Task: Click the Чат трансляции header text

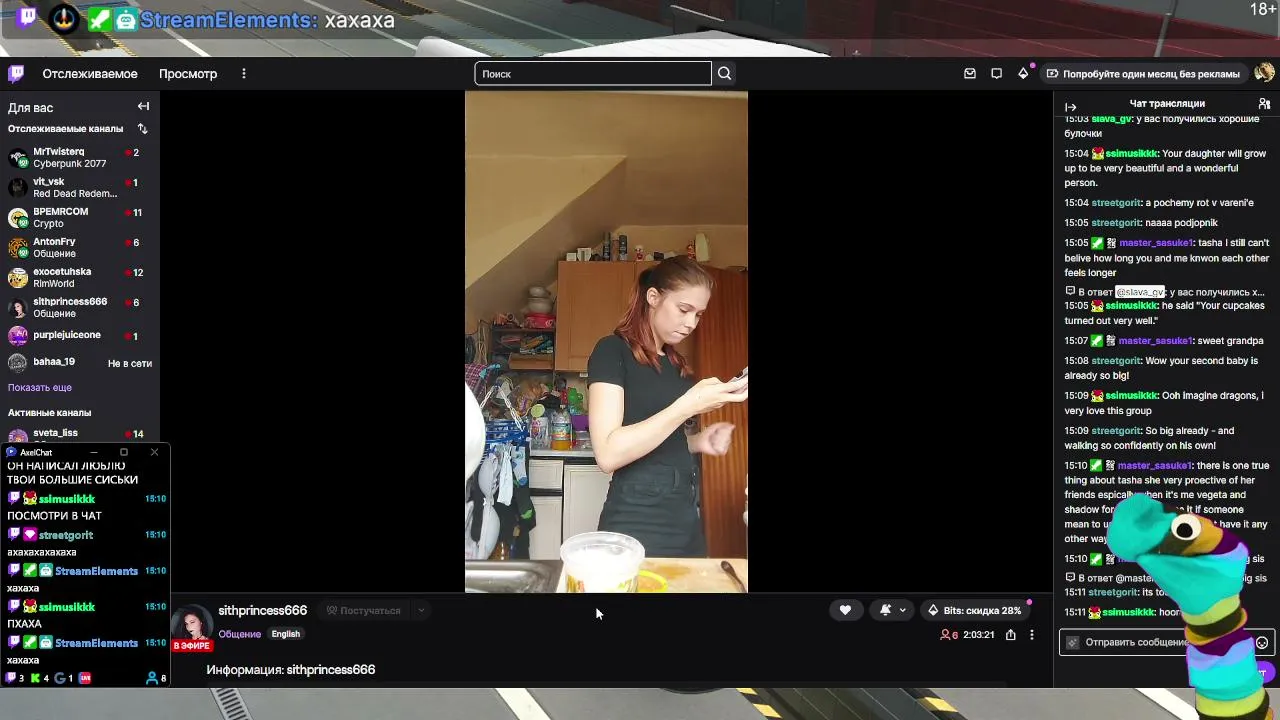Action: click(1167, 103)
